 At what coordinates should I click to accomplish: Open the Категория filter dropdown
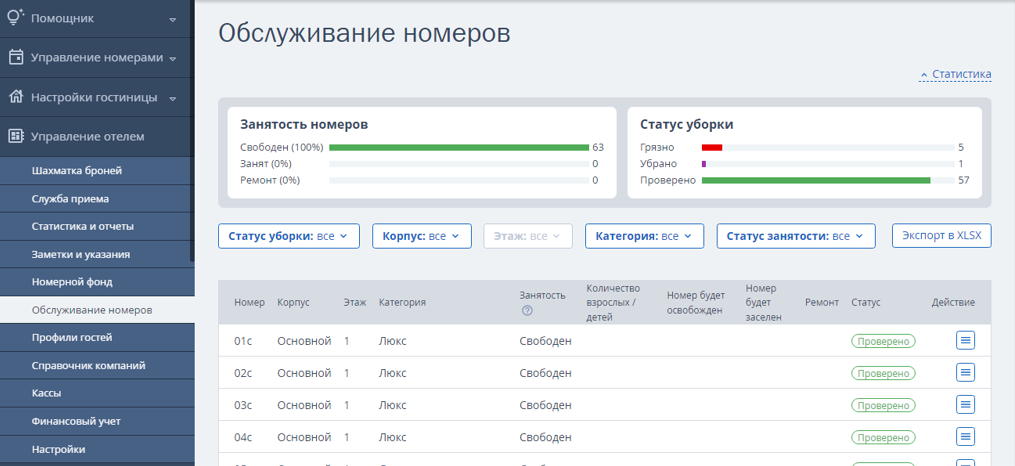[x=644, y=236]
